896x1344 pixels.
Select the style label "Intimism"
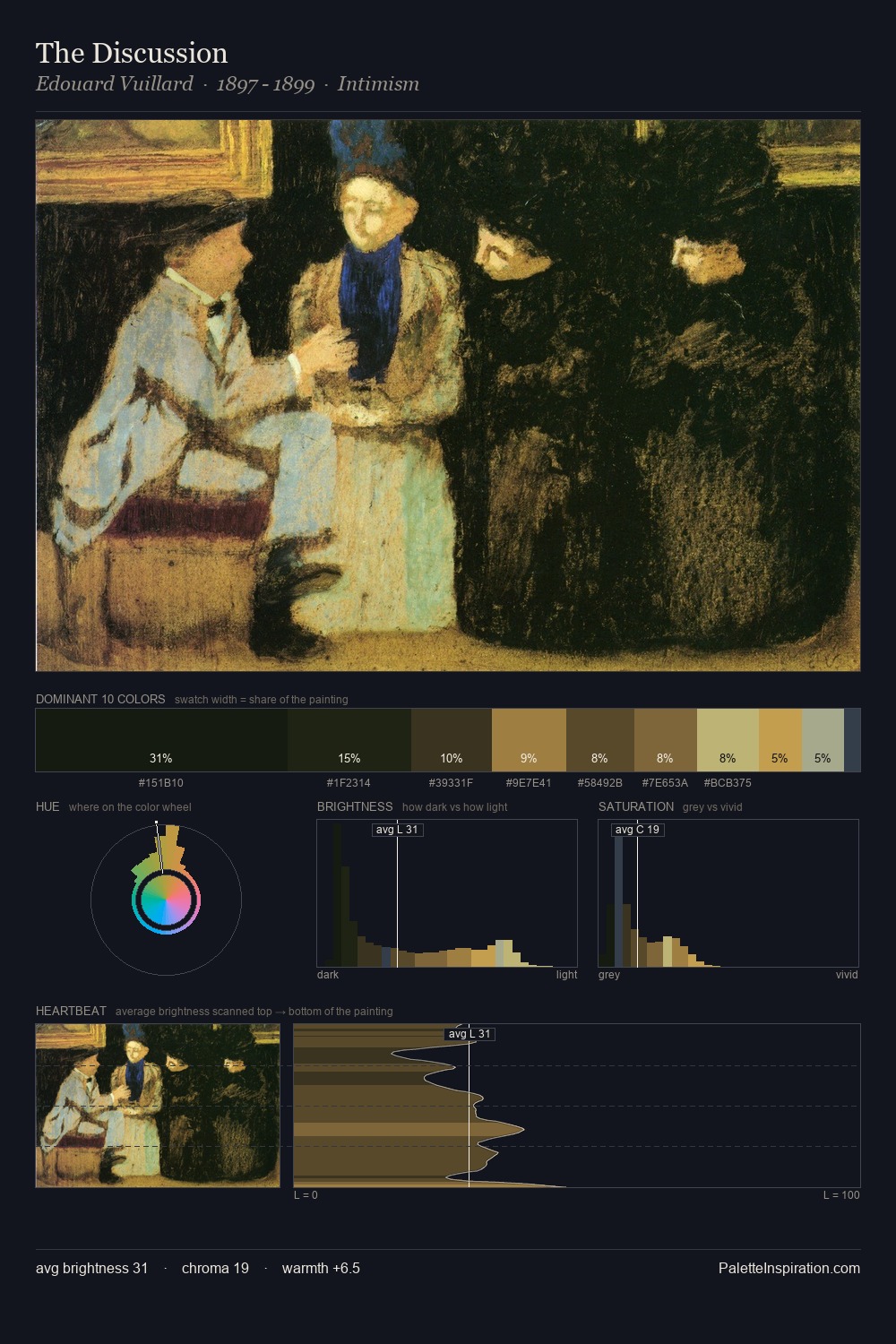(x=378, y=84)
